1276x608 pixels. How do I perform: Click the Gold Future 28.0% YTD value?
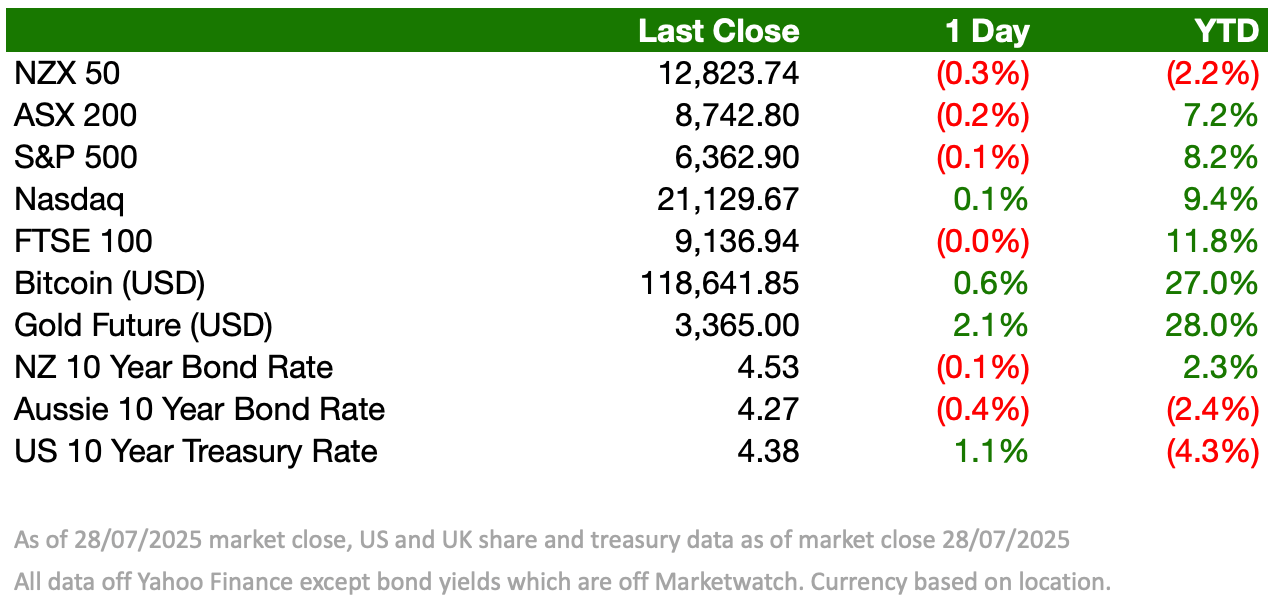click(x=1211, y=325)
